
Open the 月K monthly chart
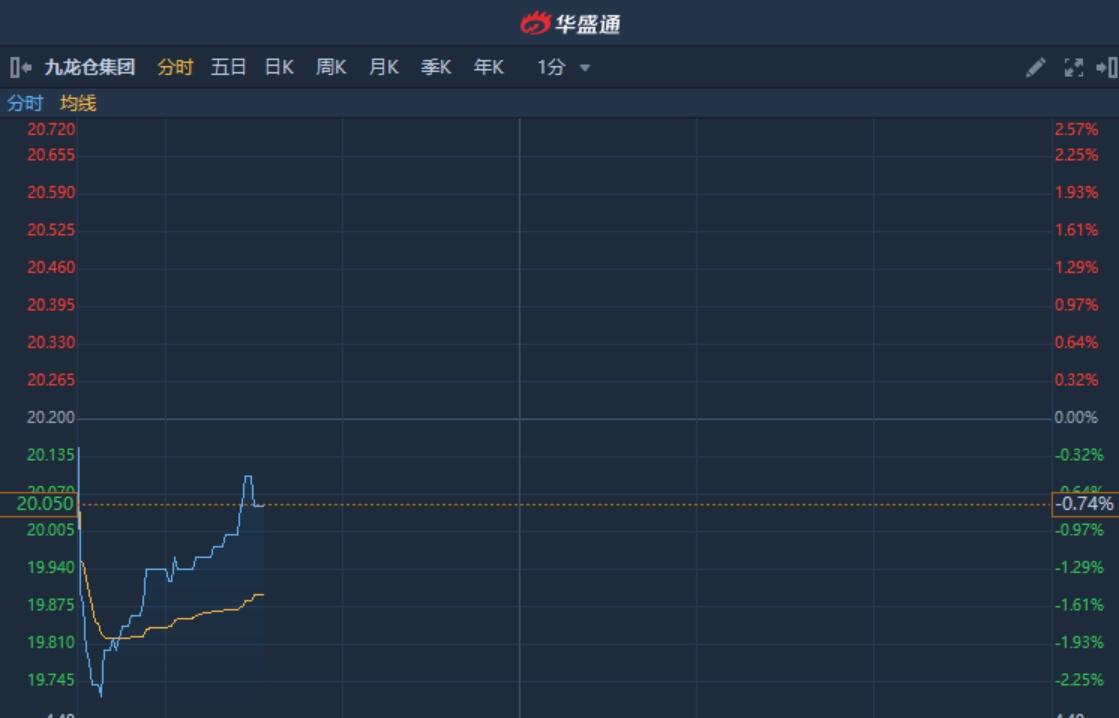[x=384, y=68]
